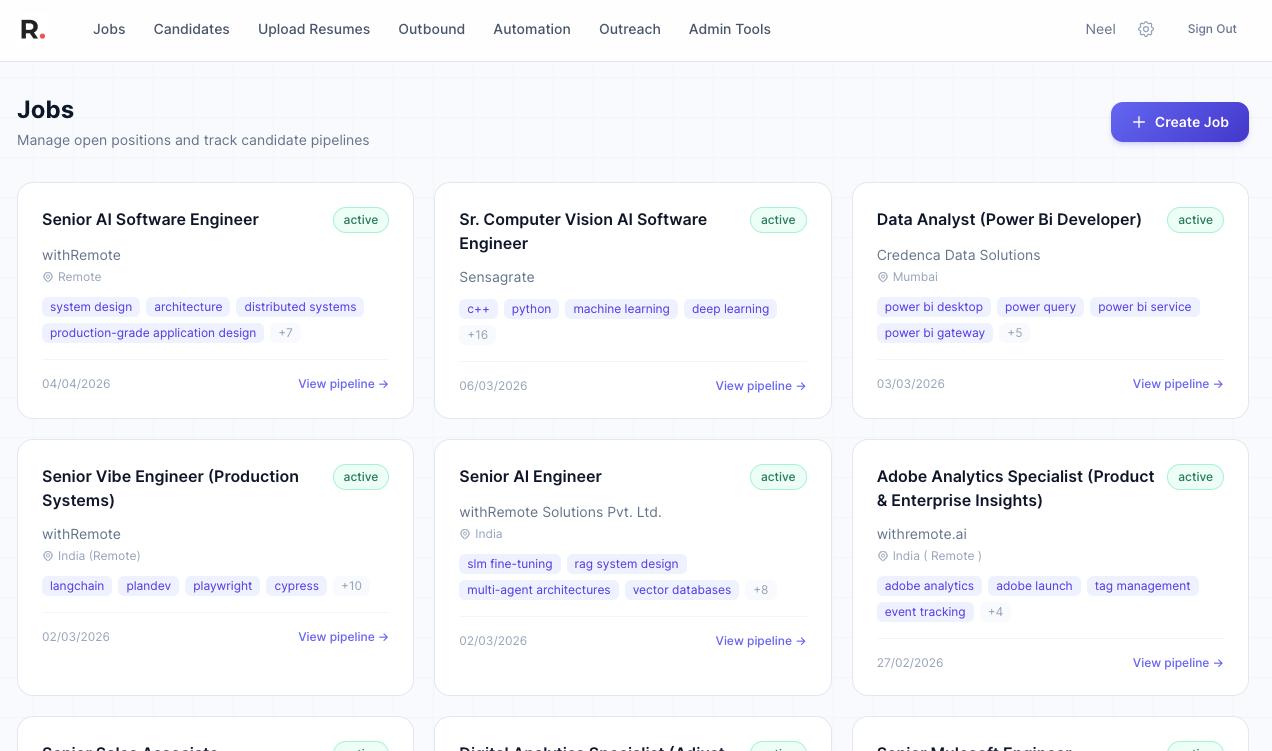Click the location pin beside Mumbai

click(x=883, y=277)
